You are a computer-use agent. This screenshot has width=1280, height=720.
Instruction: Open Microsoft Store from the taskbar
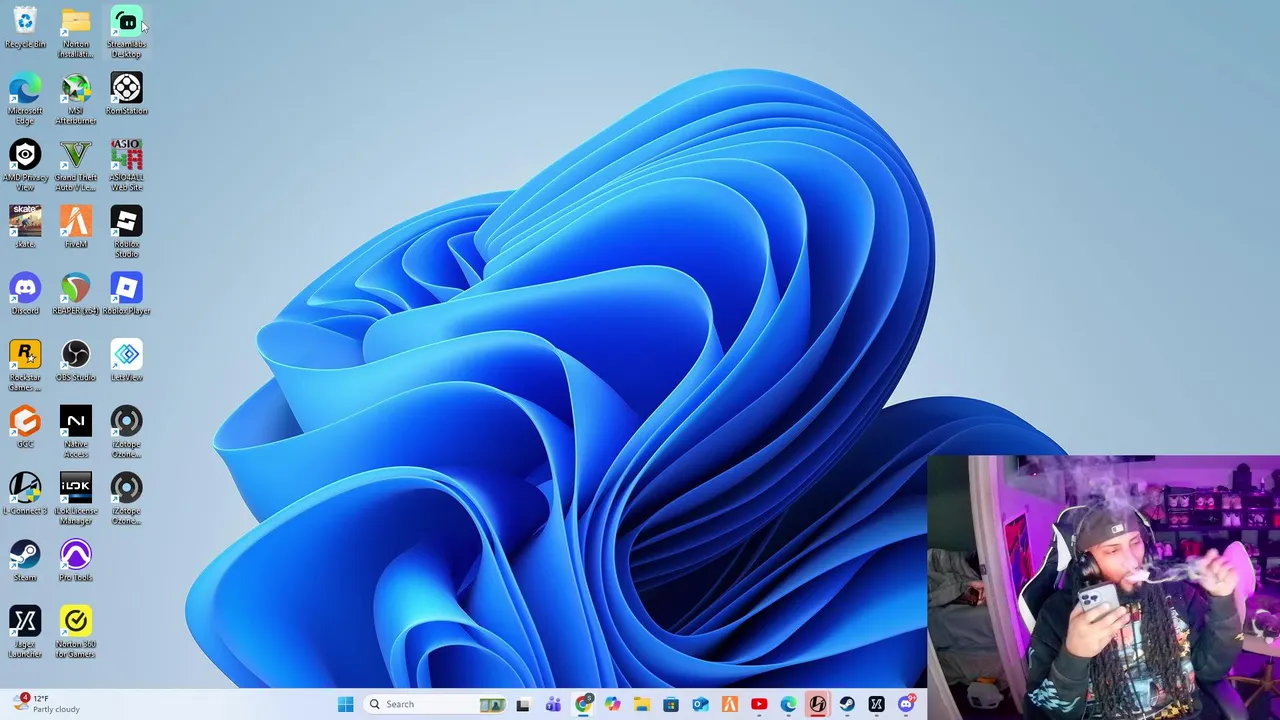671,704
